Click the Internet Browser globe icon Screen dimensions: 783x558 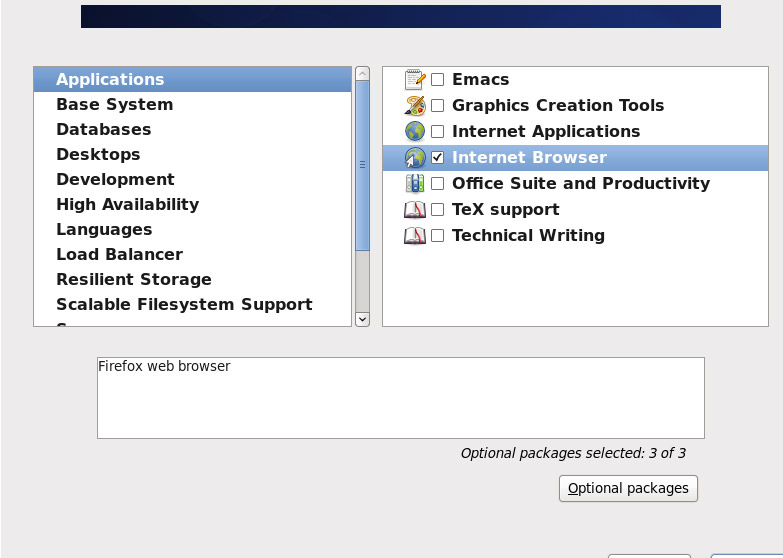click(415, 157)
